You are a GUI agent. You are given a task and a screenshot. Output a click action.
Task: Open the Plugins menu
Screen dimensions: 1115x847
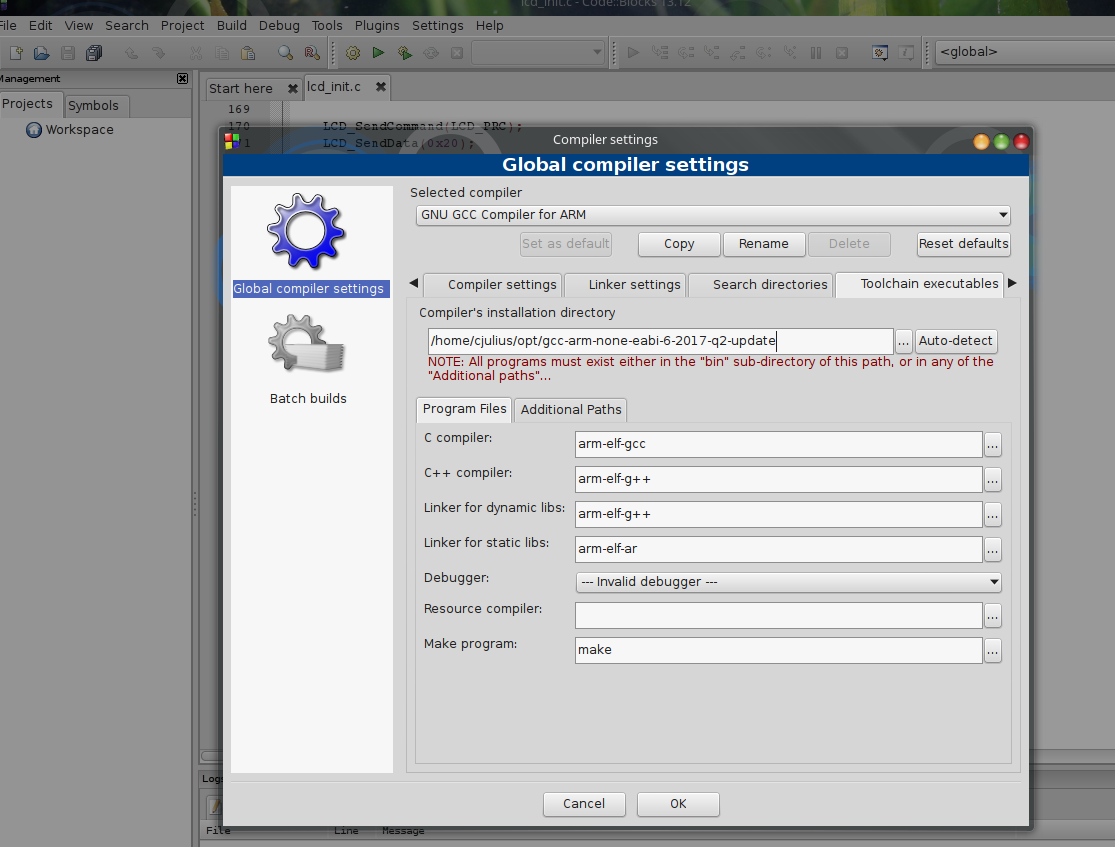[x=377, y=26]
